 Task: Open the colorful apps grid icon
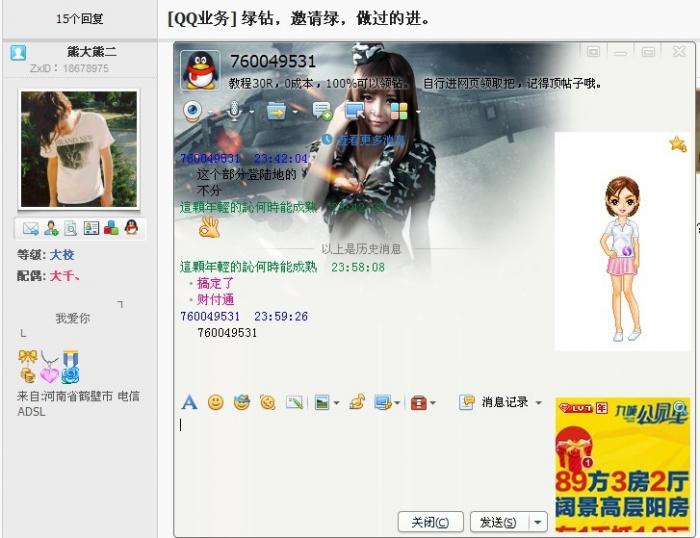(x=399, y=111)
